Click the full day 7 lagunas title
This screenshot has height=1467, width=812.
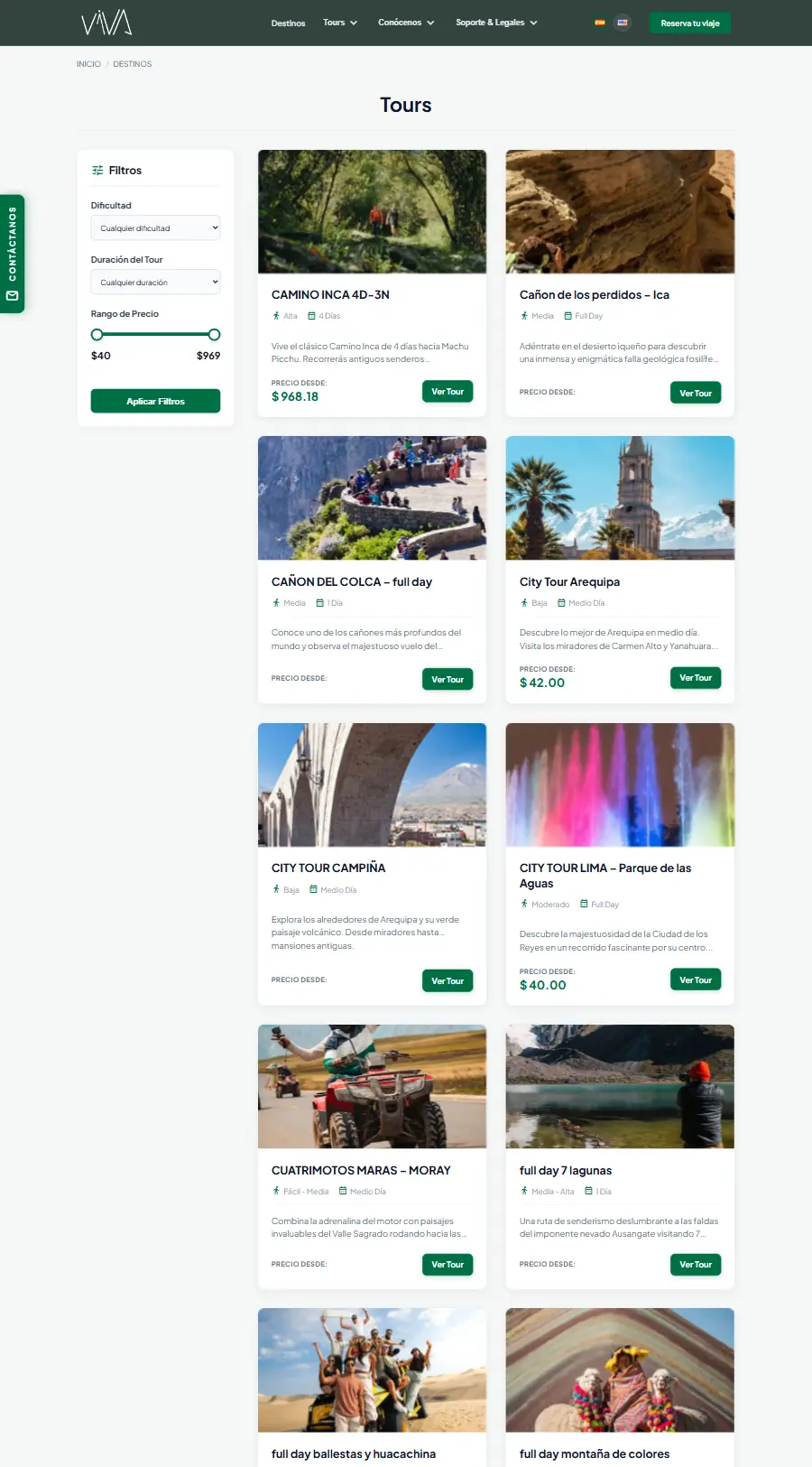pyautogui.click(x=566, y=1171)
